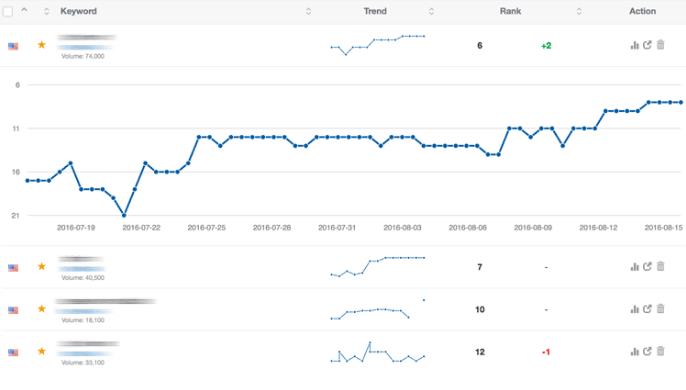Click lowest chart point at rank 21
Image resolution: width=686 pixels, height=390 pixels.
[x=124, y=215]
